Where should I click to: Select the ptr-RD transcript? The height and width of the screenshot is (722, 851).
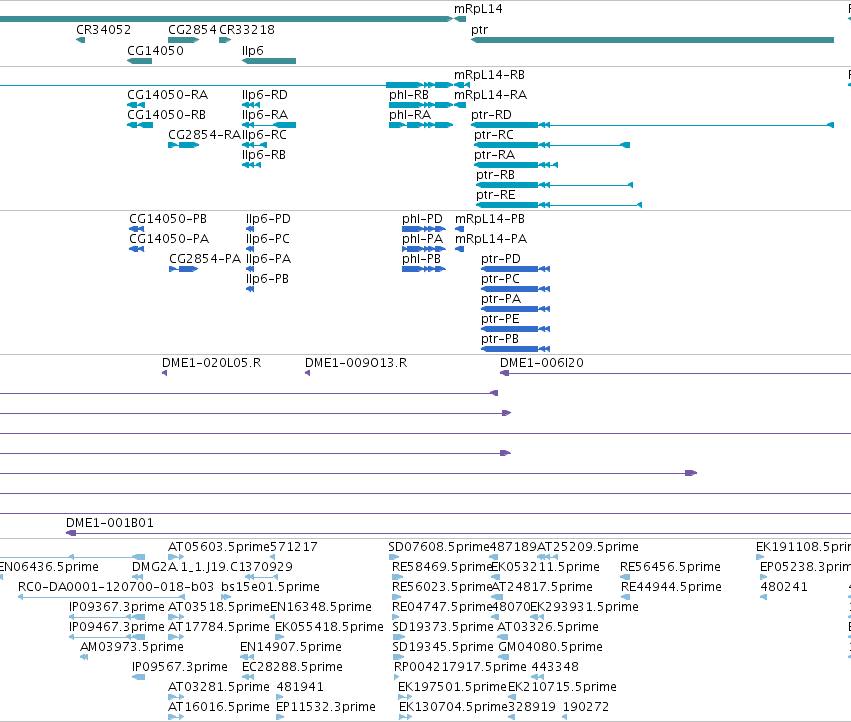pos(652,125)
